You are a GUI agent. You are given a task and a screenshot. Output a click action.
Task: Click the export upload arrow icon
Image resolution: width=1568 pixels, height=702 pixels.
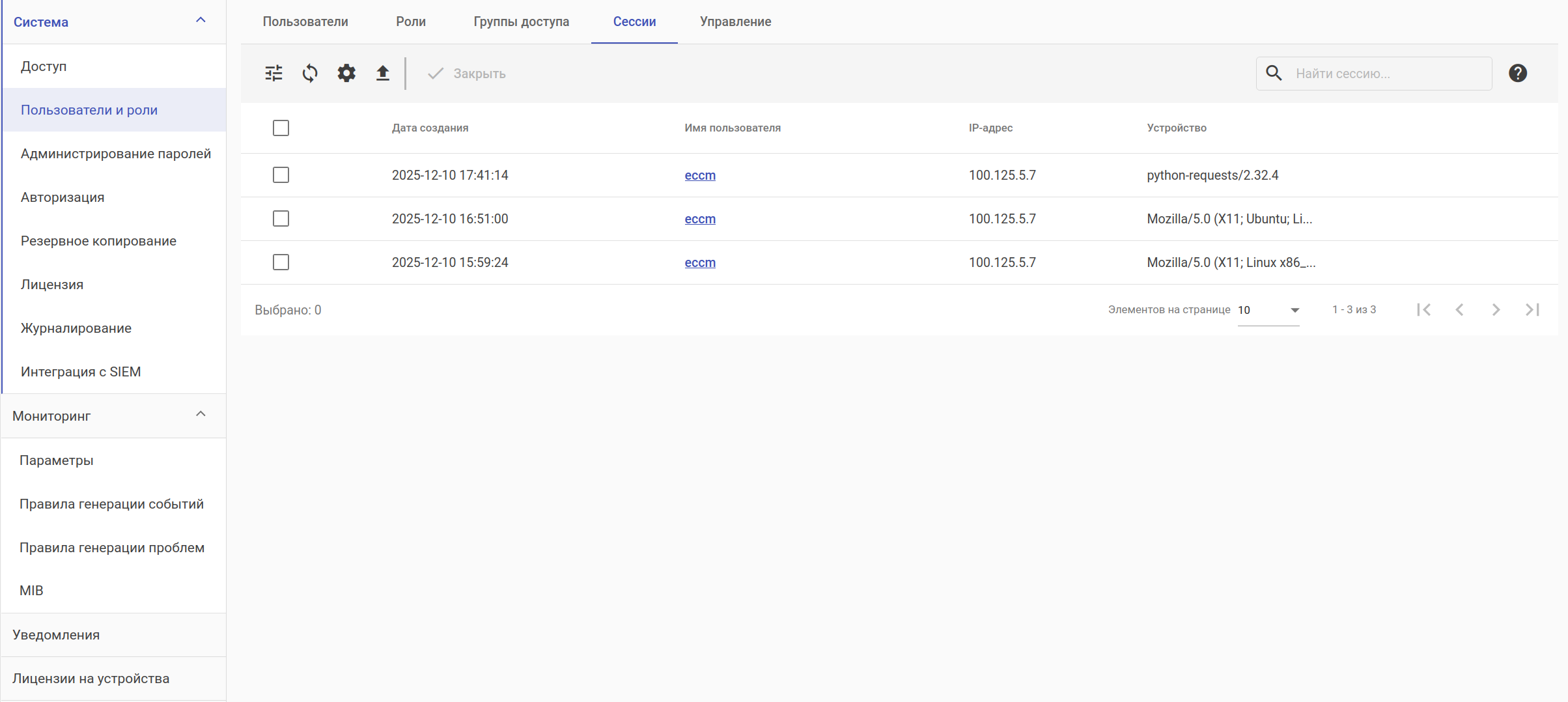click(383, 73)
